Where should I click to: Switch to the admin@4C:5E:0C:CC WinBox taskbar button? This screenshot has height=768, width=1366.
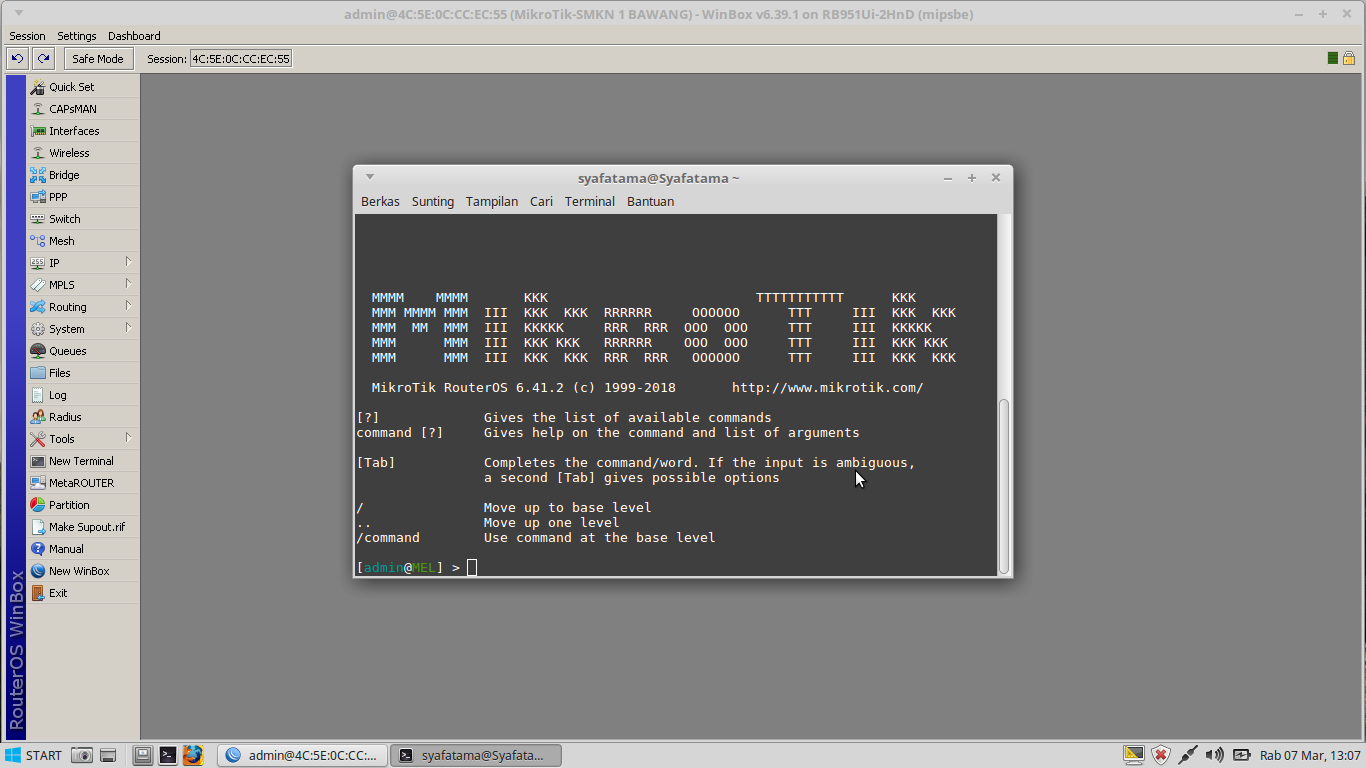pos(303,755)
